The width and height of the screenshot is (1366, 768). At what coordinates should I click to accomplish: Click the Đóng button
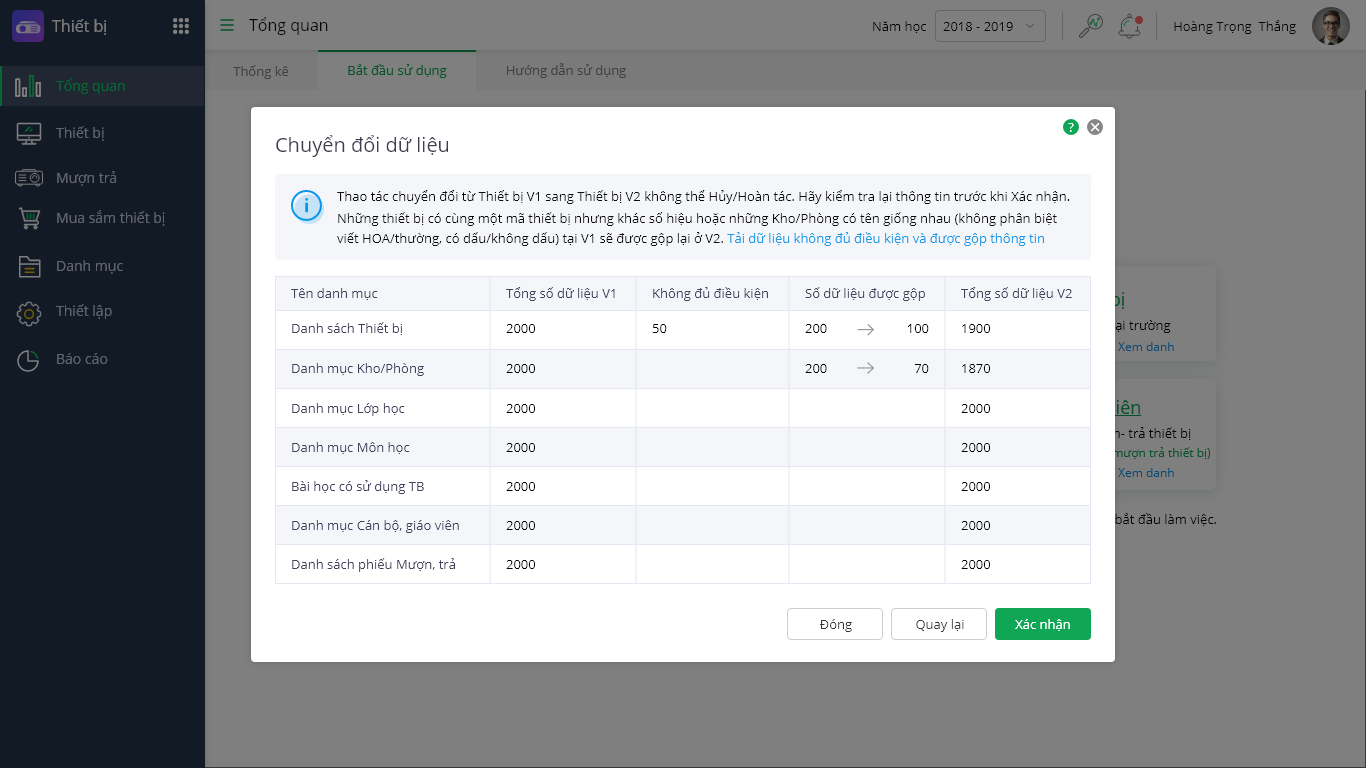(x=835, y=624)
